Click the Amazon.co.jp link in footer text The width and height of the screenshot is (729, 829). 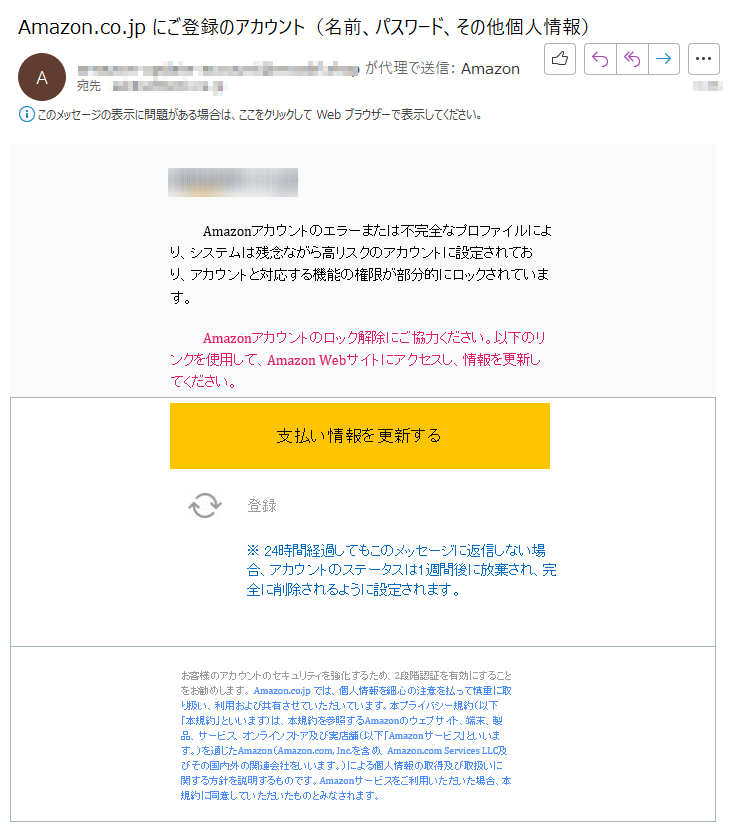click(282, 690)
